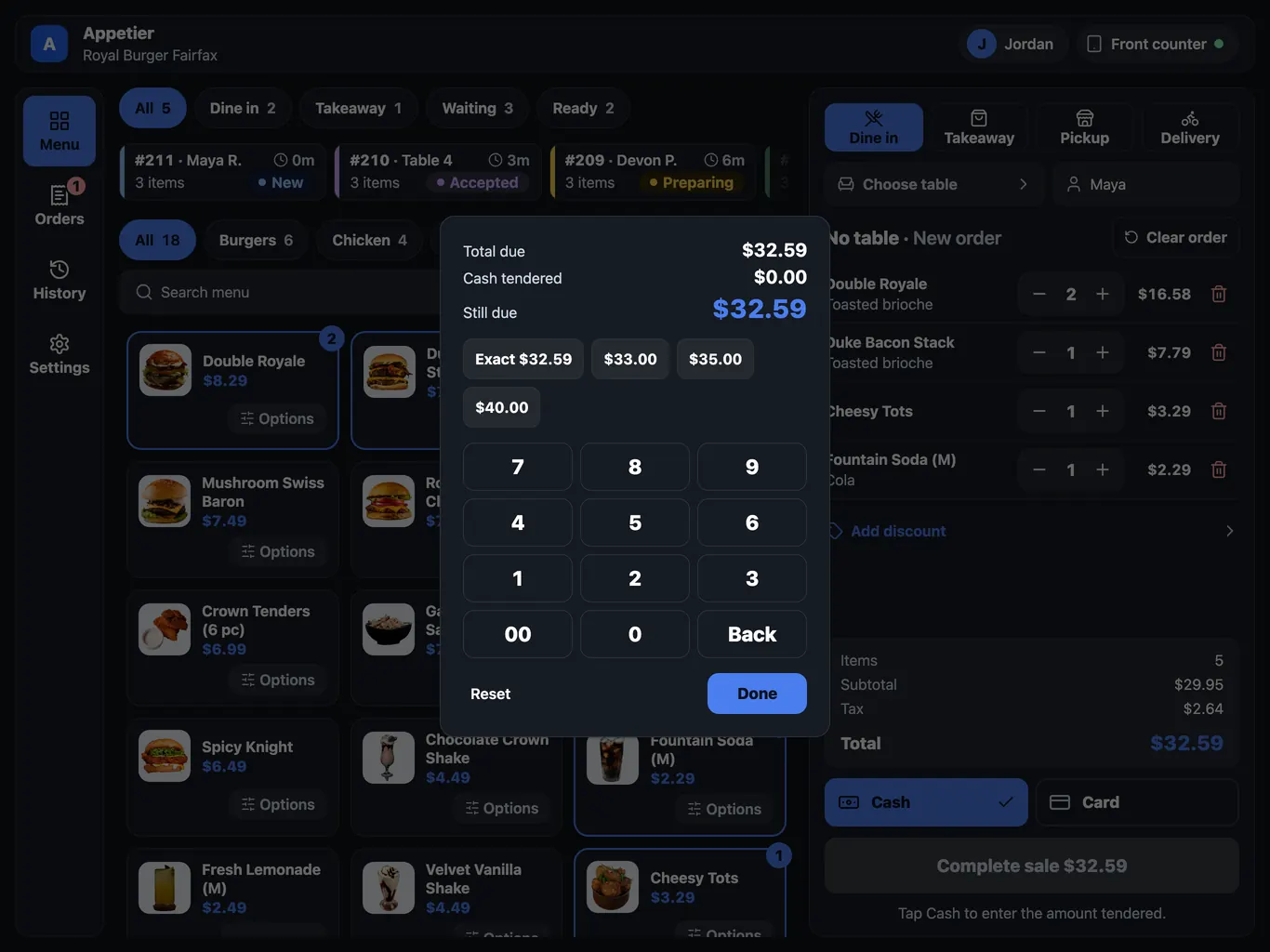Trash the Cheesy Tots order line

1219,411
